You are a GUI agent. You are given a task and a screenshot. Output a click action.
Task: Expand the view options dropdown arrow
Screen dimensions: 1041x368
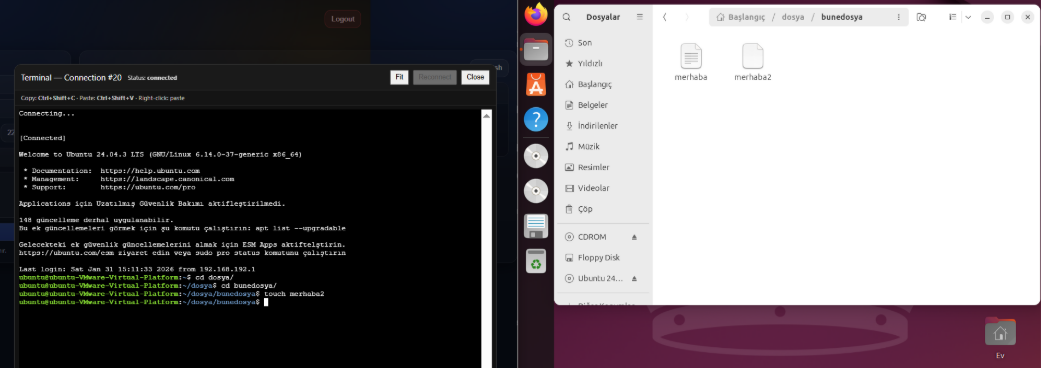(968, 17)
